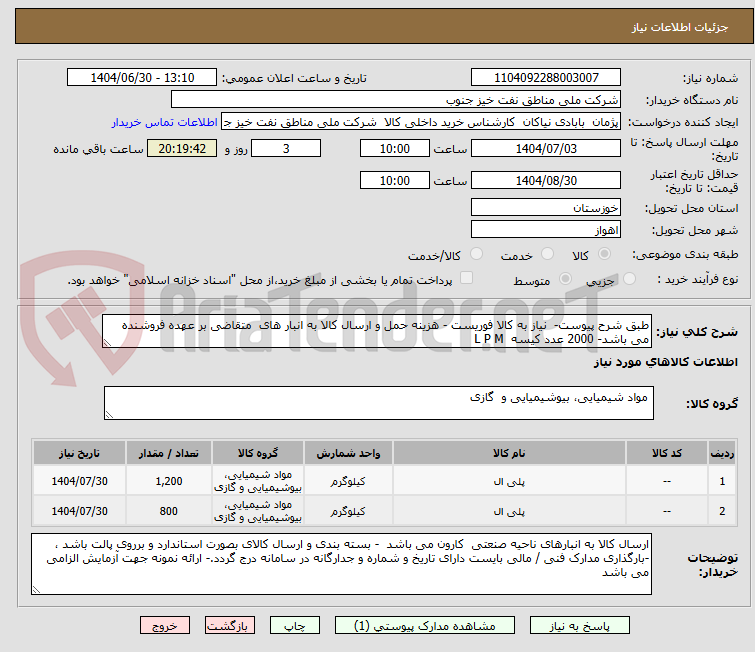755x652 pixels.
Task: Click quantity 1,200 in row 1
Action: click(x=169, y=481)
